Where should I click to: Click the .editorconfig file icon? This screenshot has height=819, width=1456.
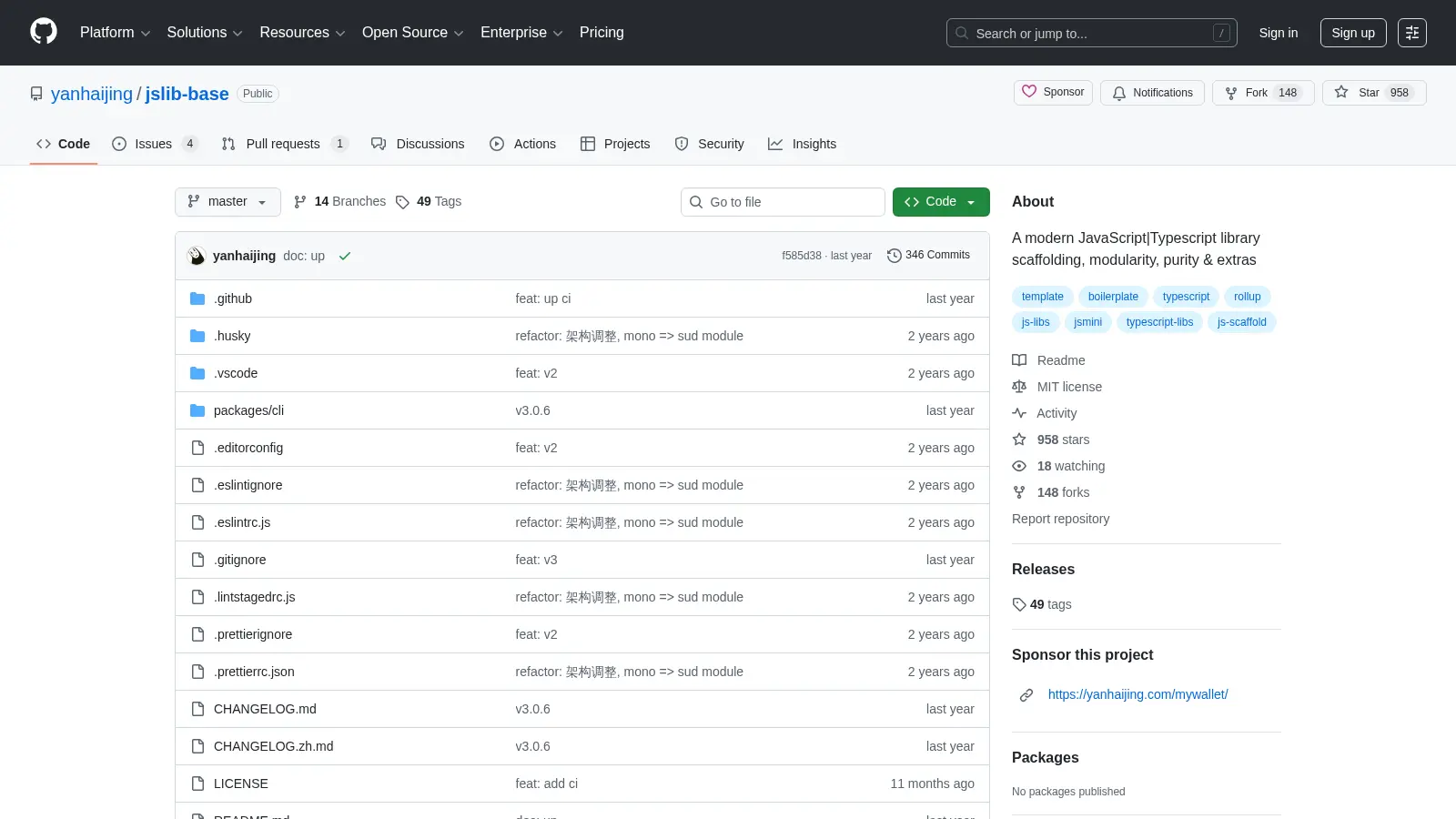197,448
